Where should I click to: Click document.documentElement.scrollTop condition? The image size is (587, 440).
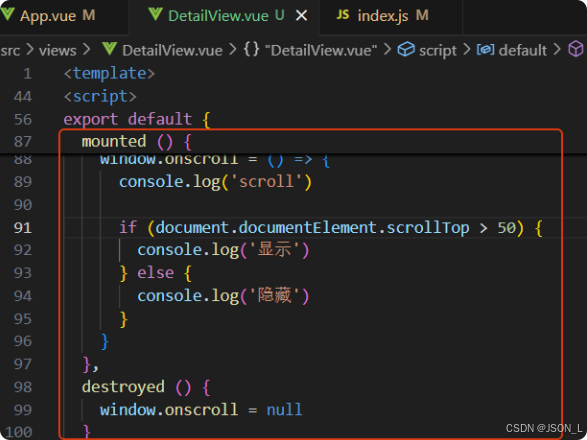pos(312,228)
